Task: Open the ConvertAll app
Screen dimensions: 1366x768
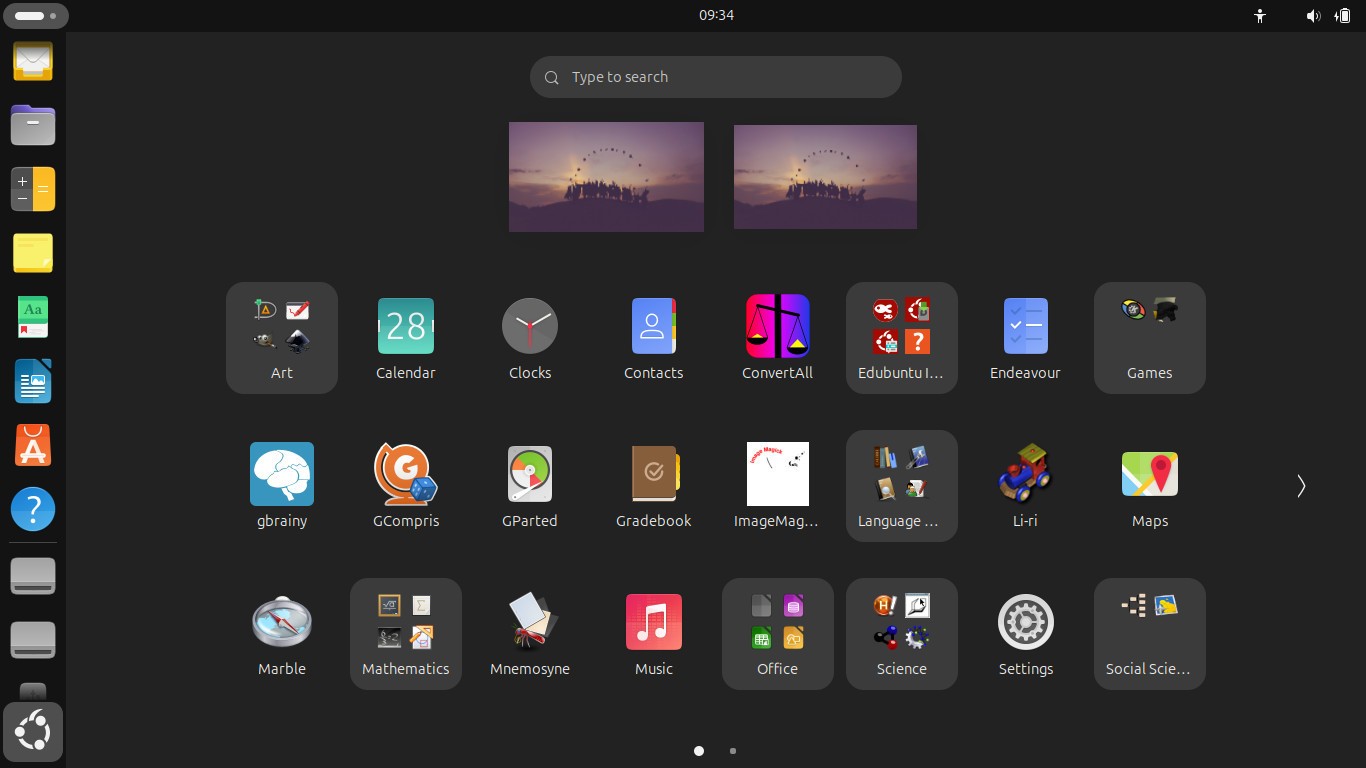Action: (777, 337)
